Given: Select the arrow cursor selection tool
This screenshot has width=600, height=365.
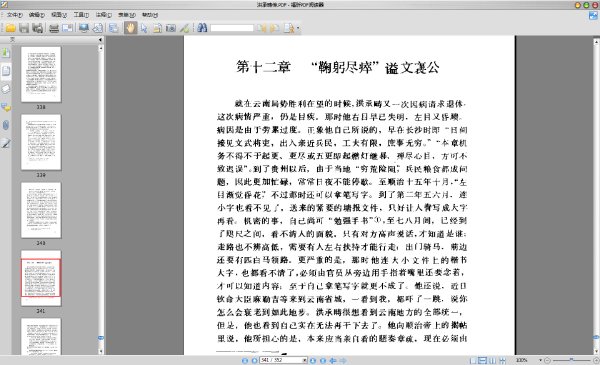Looking at the screenshot, I should pos(144,28).
